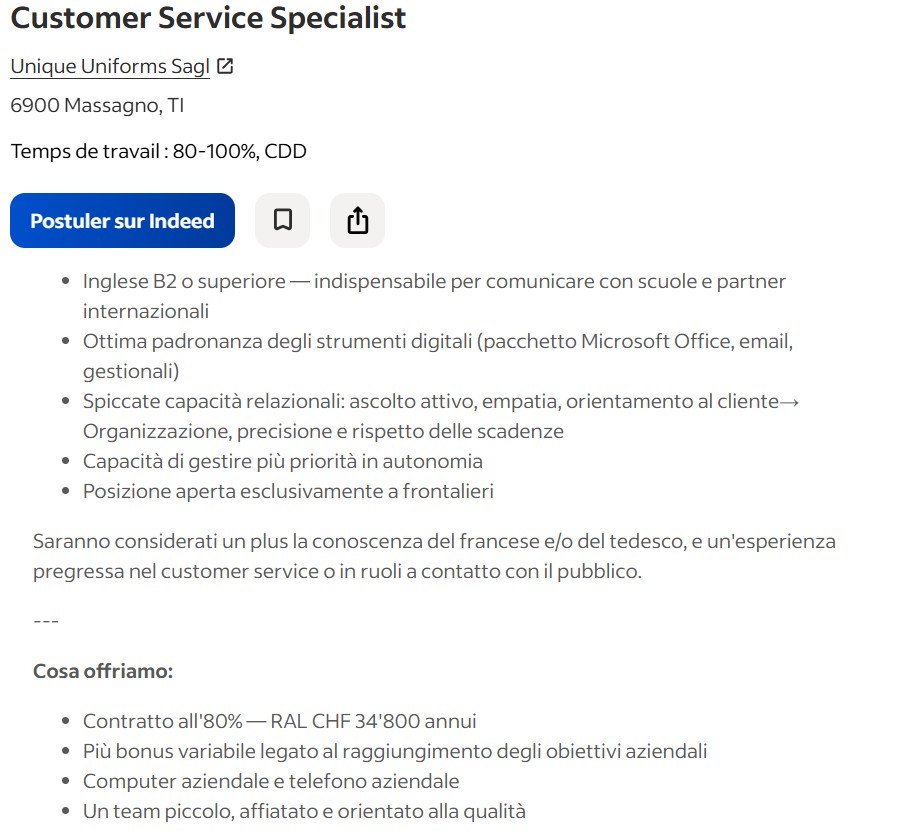Click the Cosa offriamo heading
915x831 pixels.
(x=103, y=671)
